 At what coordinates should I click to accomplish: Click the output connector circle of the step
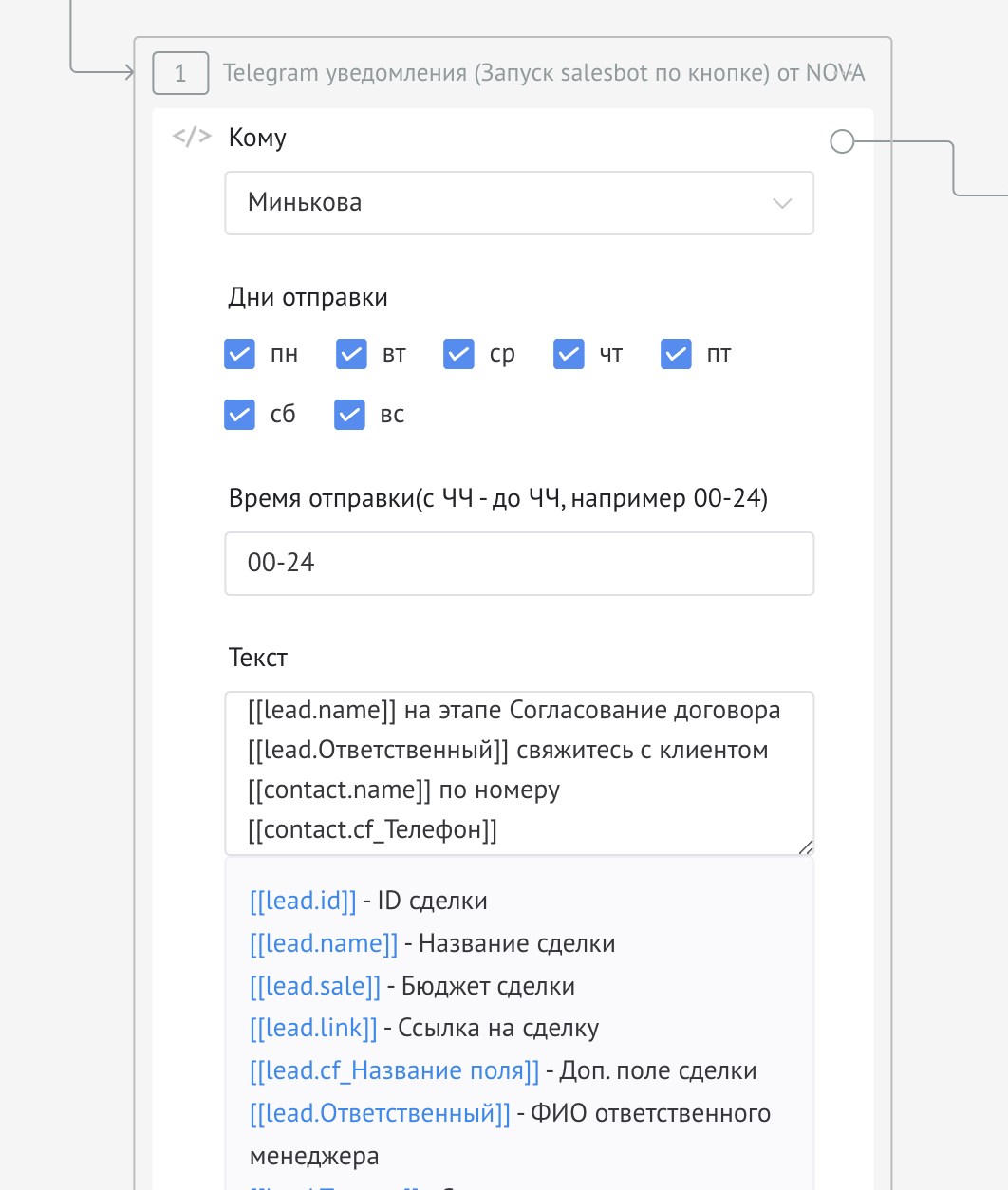[x=842, y=142]
